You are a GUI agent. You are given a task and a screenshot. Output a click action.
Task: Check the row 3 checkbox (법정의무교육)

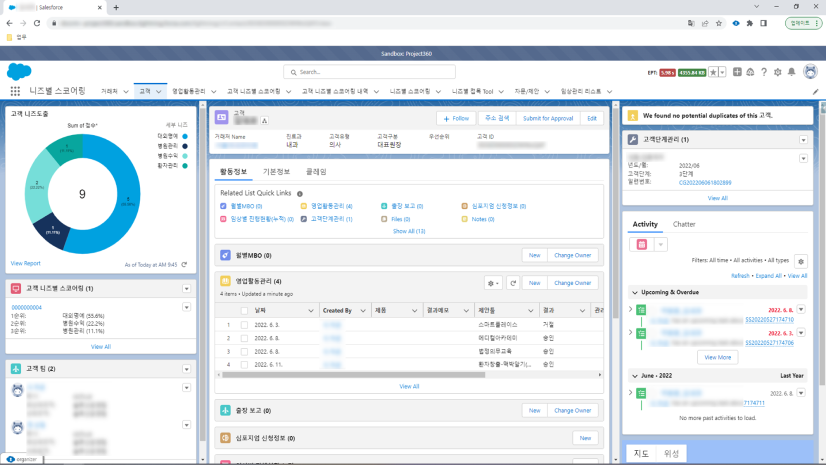pos(244,351)
